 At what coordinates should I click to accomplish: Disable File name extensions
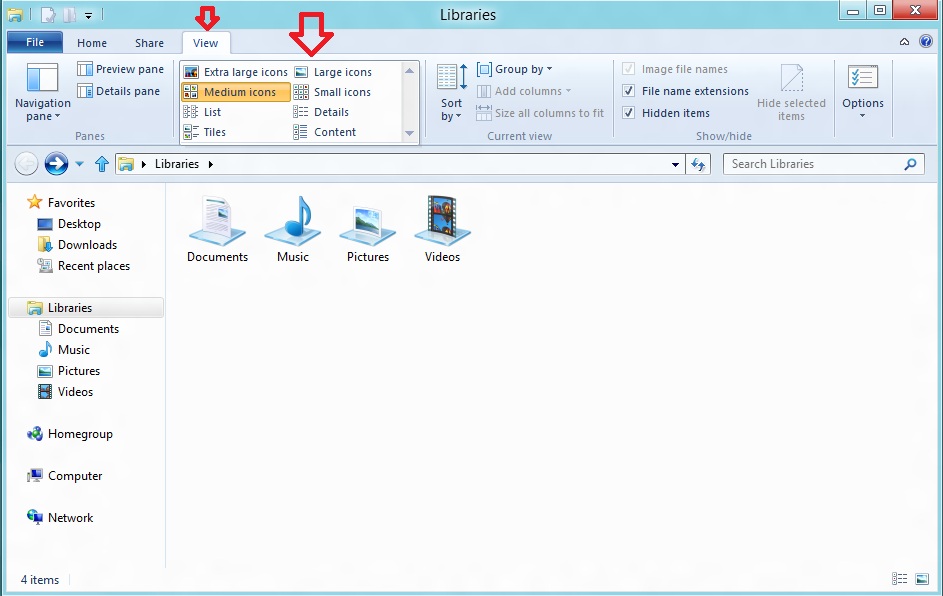point(628,90)
